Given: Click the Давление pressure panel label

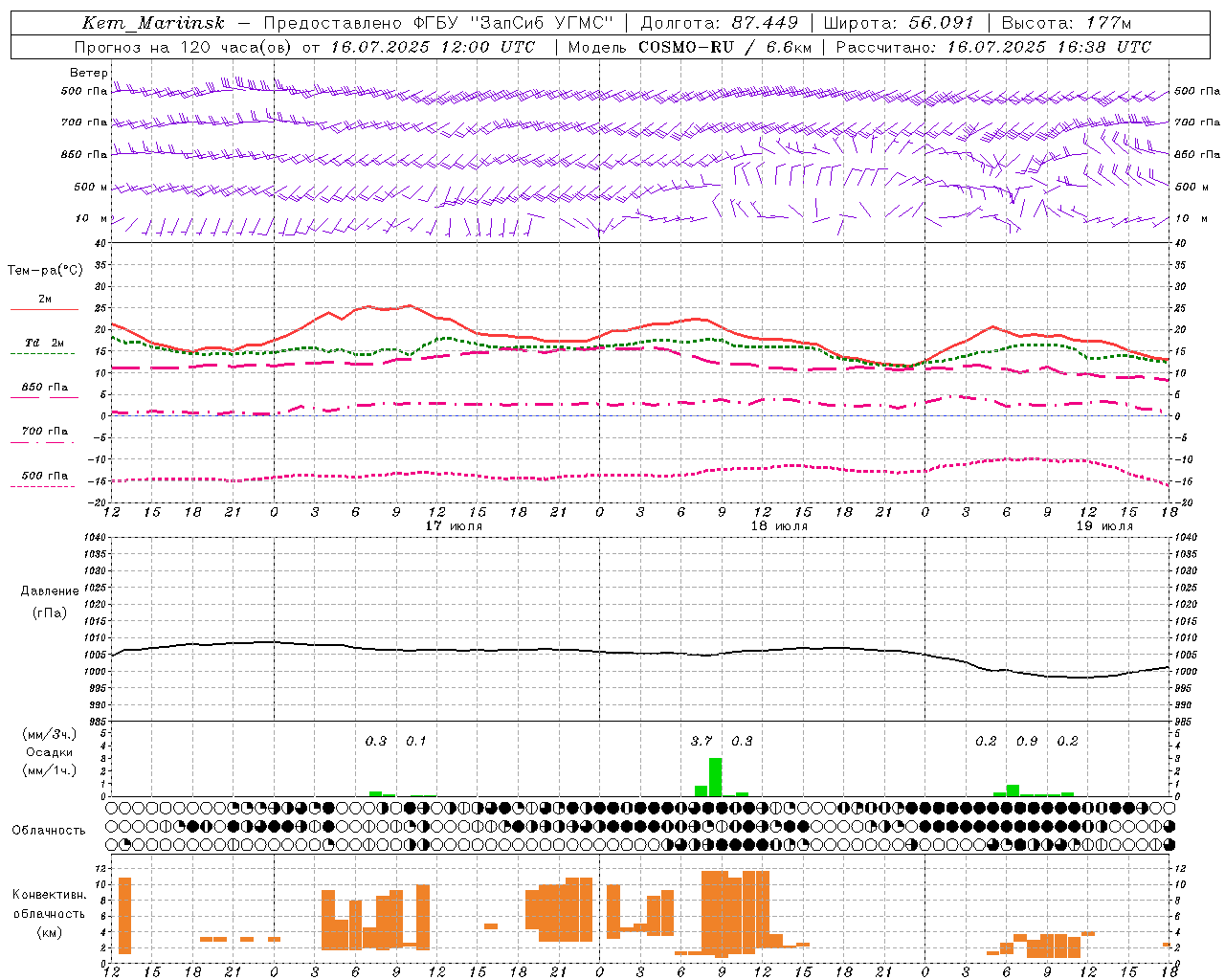Looking at the screenshot, I should coord(50,591).
